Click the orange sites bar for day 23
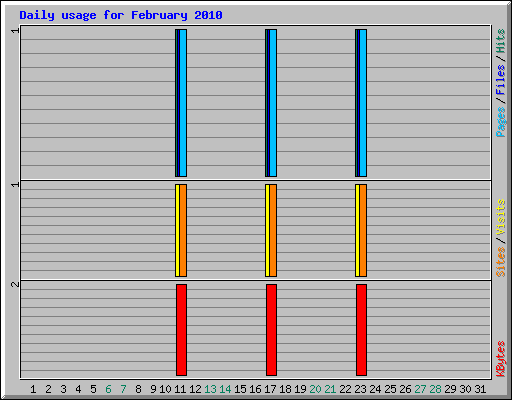Image resolution: width=512 pixels, height=400 pixels. pyautogui.click(x=363, y=230)
